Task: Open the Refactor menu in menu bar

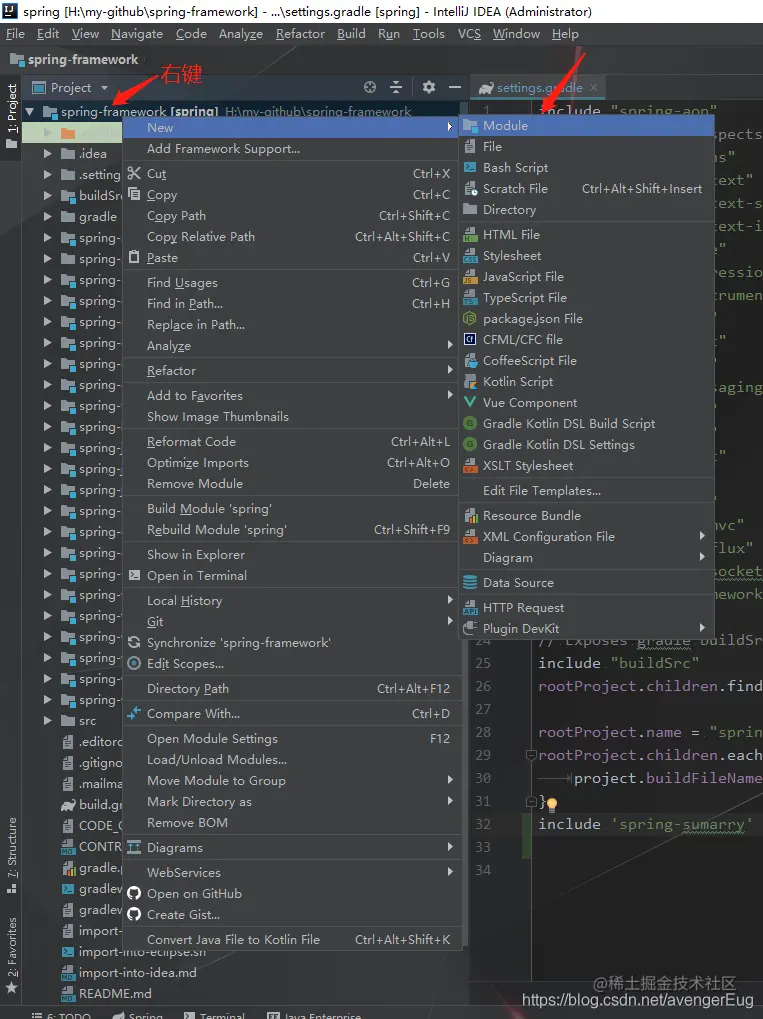Action: click(x=300, y=34)
